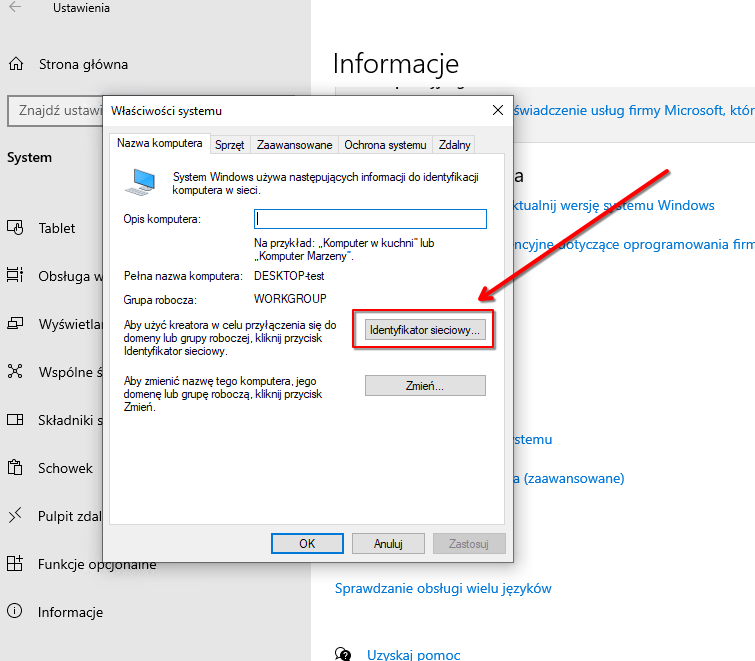Focus the Opis komputera text field
755x661 pixels.
[x=370, y=219]
